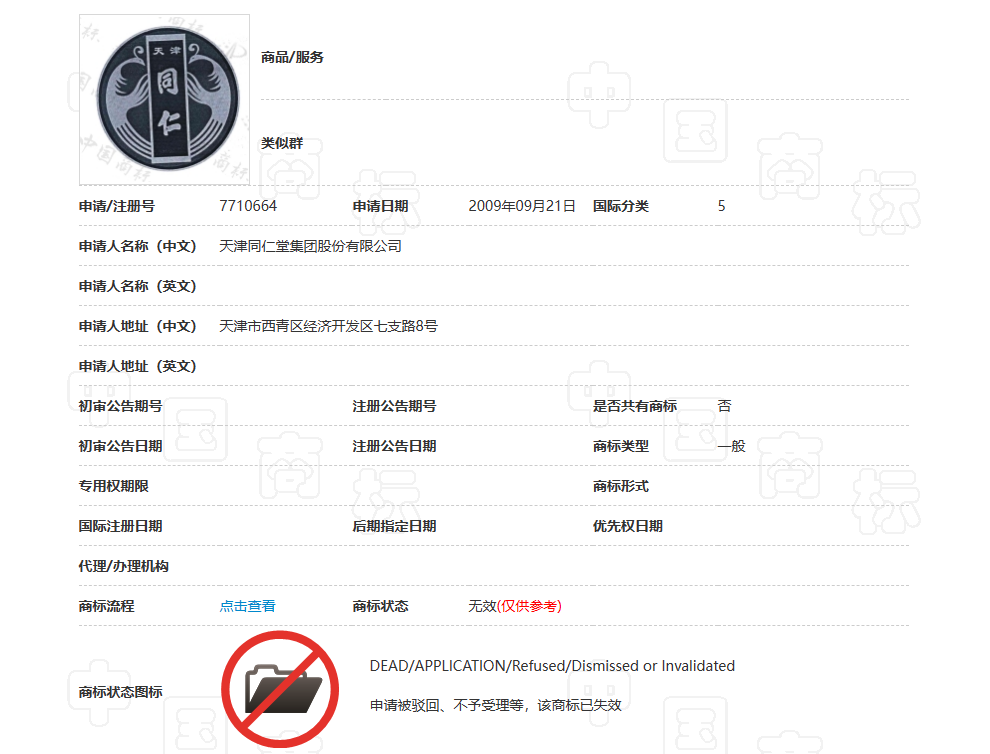Click the 商标形式 label
990x754 pixels.
tap(621, 486)
